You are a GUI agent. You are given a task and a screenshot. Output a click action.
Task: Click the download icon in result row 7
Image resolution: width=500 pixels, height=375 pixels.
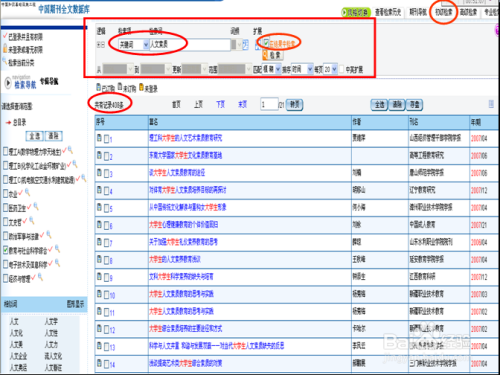point(99,242)
